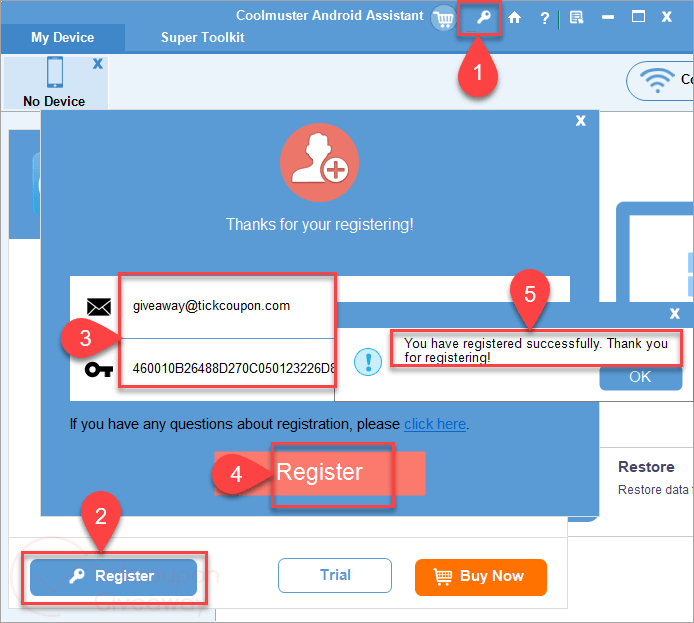The height and width of the screenshot is (623, 694).
Task: Go to home via the house icon
Action: 514,18
